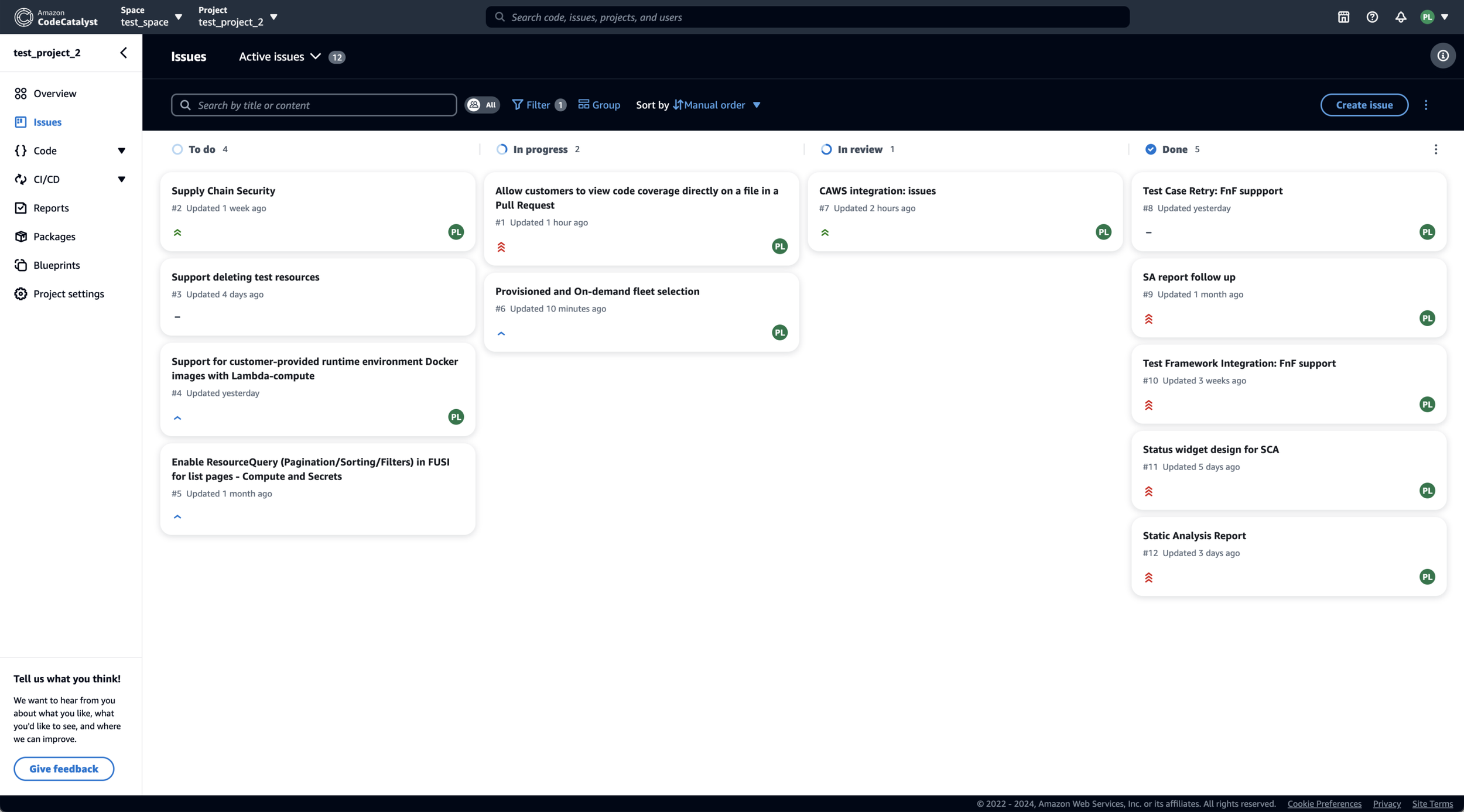This screenshot has height=812, width=1464.
Task: Toggle the All assignees filter
Action: 482,105
